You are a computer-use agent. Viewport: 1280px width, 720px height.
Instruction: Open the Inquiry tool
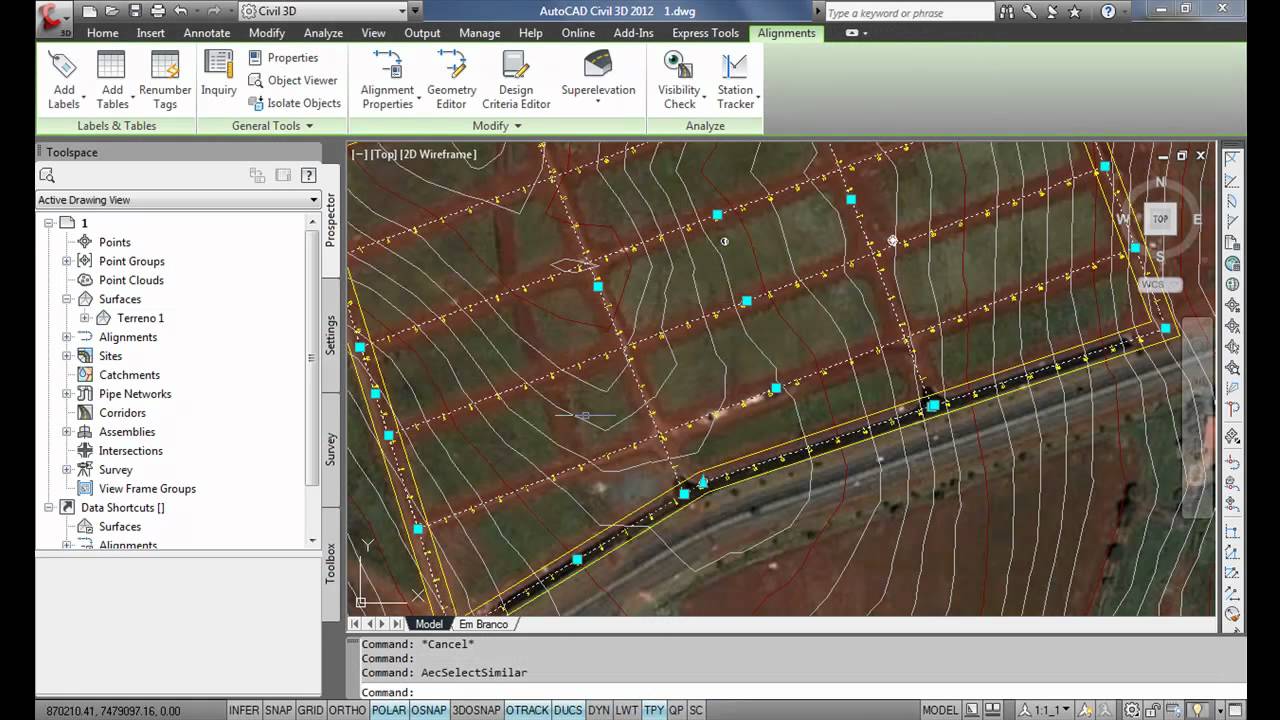219,73
